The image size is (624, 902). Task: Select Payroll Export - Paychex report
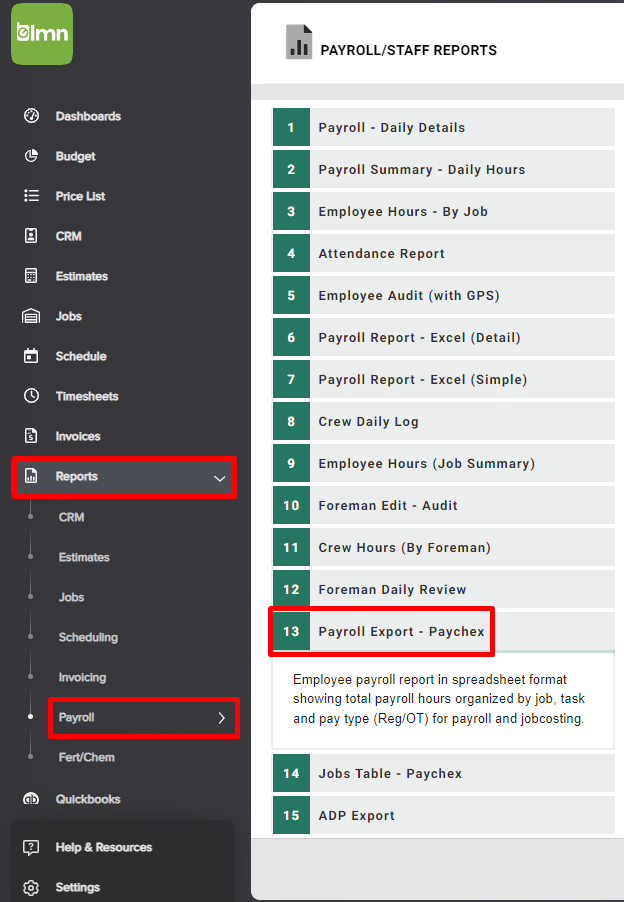click(x=443, y=631)
